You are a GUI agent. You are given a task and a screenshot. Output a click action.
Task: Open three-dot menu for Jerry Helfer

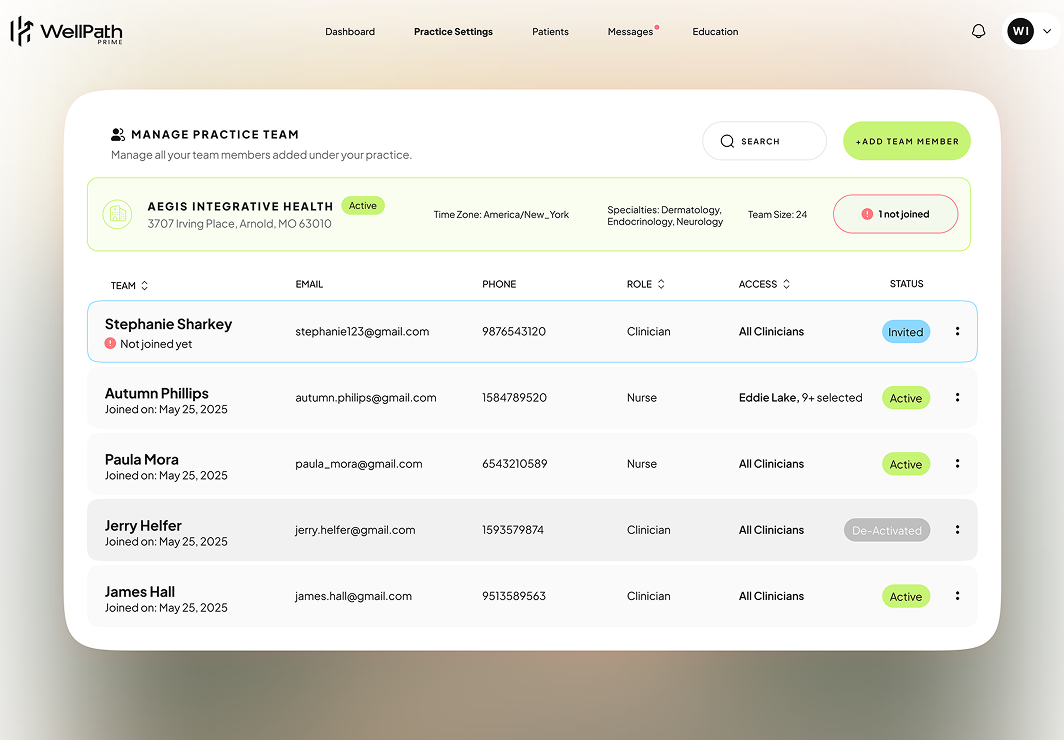coord(957,530)
